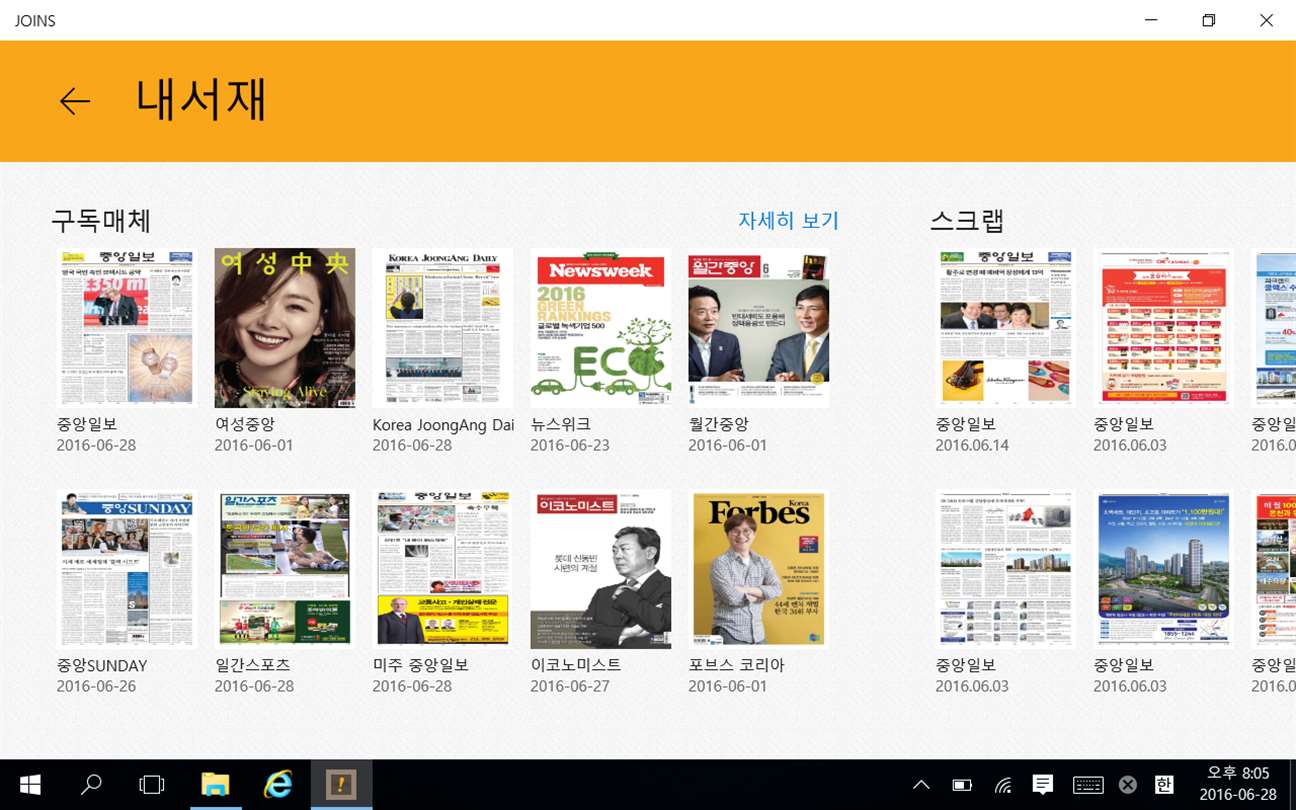Click the circled X tray icon
This screenshot has height=810, width=1296.
point(1128,785)
